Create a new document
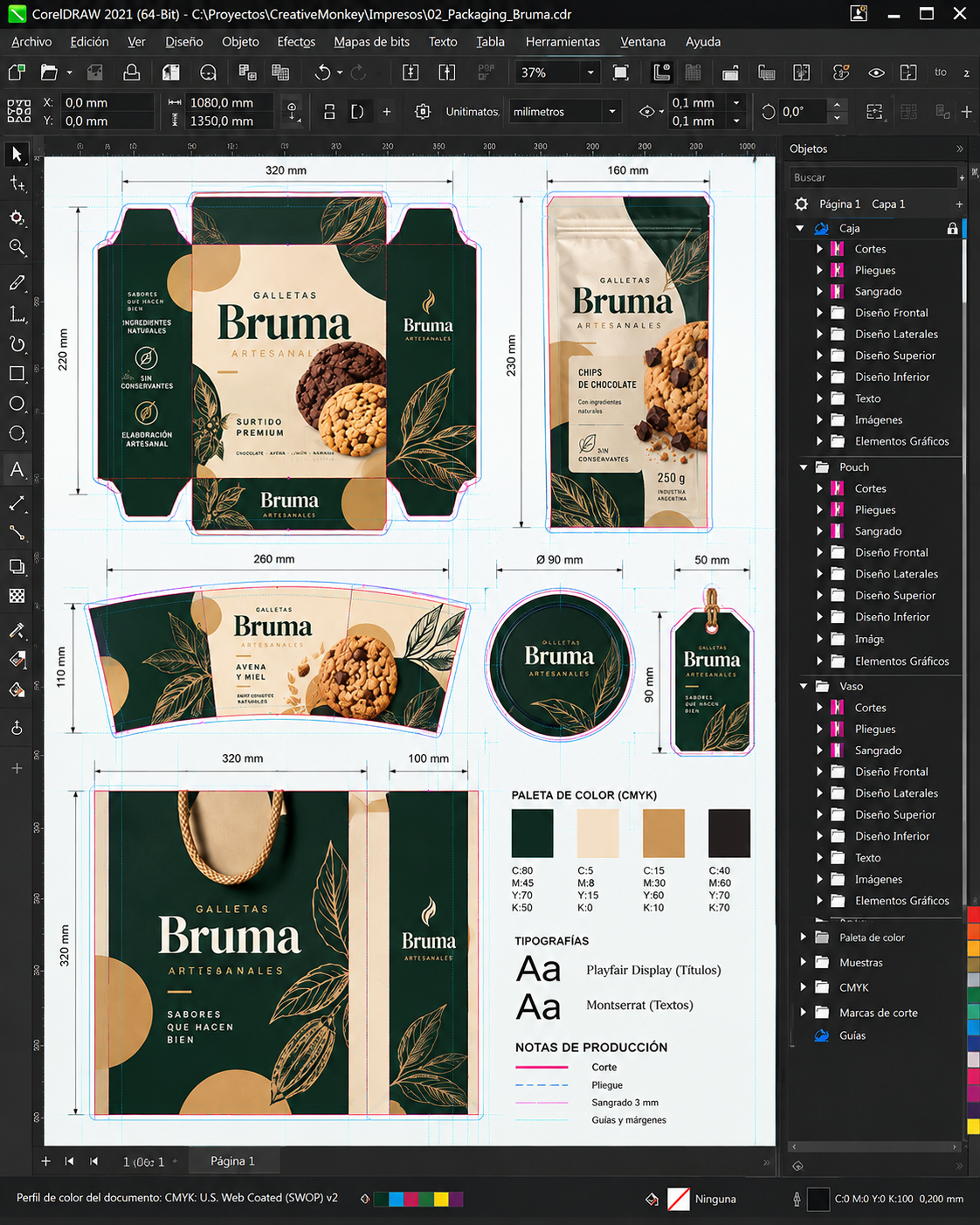 (17, 73)
